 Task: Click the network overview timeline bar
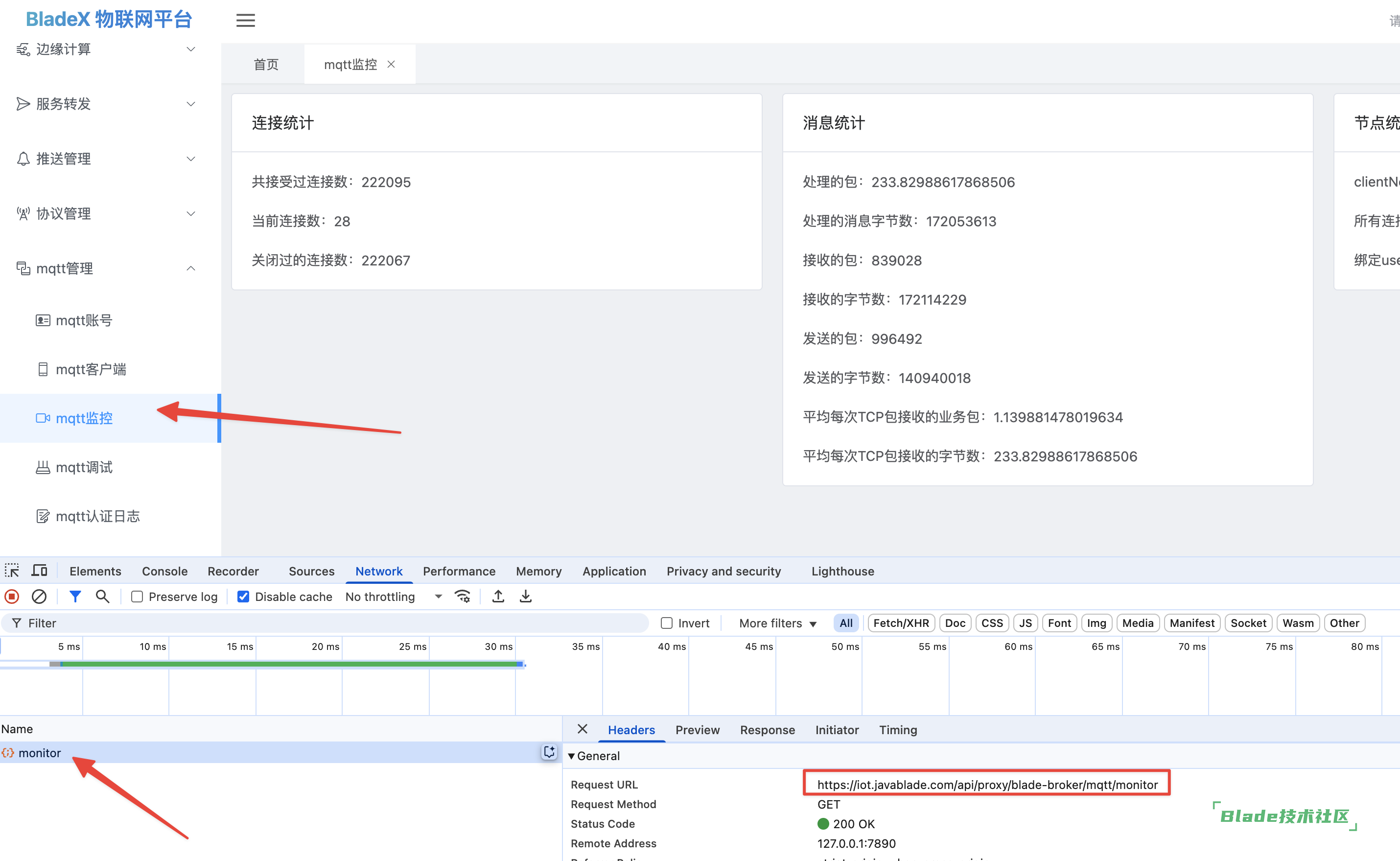click(287, 664)
